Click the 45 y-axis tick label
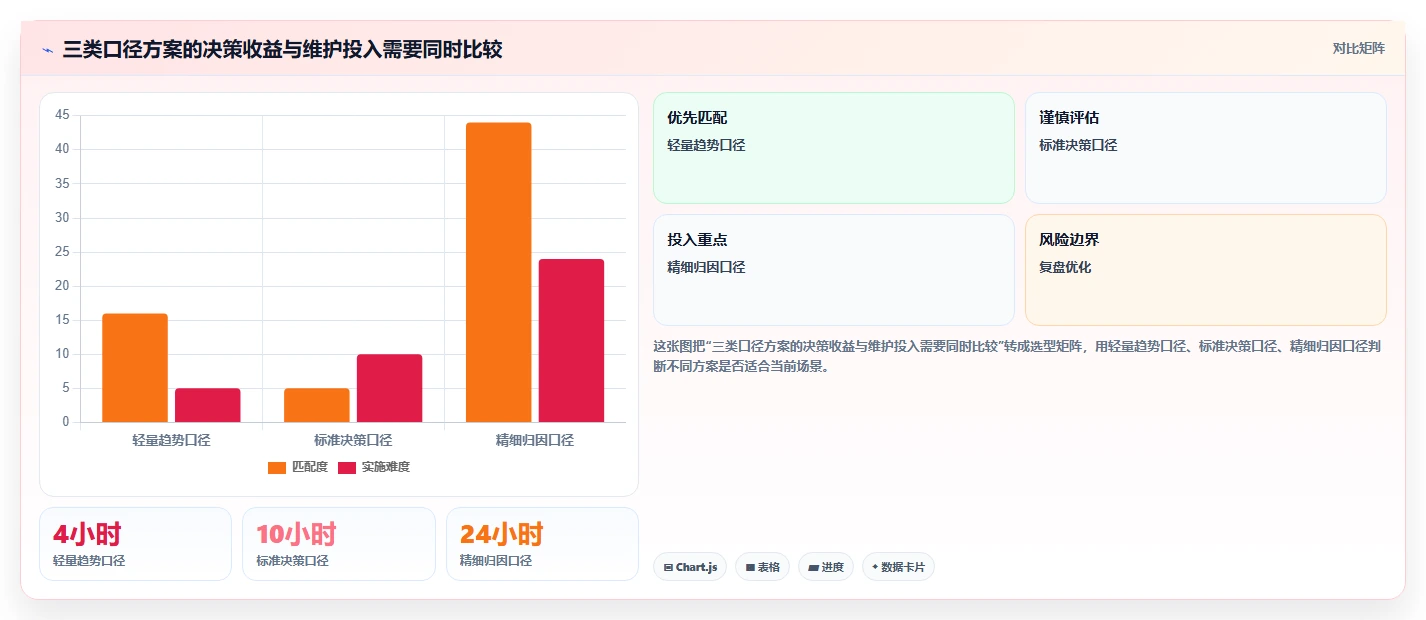The image size is (1426, 620). [62, 115]
